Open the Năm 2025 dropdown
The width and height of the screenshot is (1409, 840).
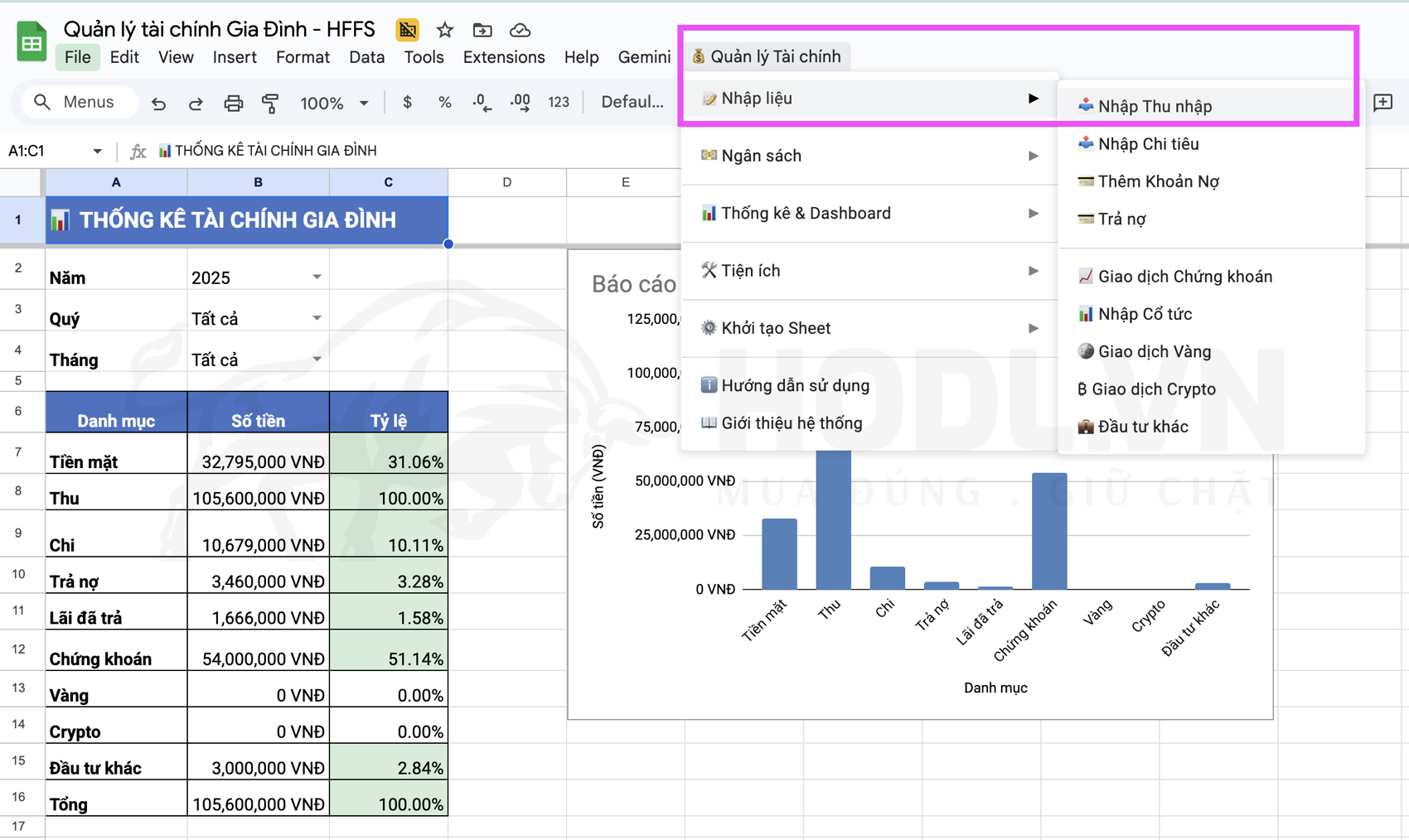click(x=317, y=278)
